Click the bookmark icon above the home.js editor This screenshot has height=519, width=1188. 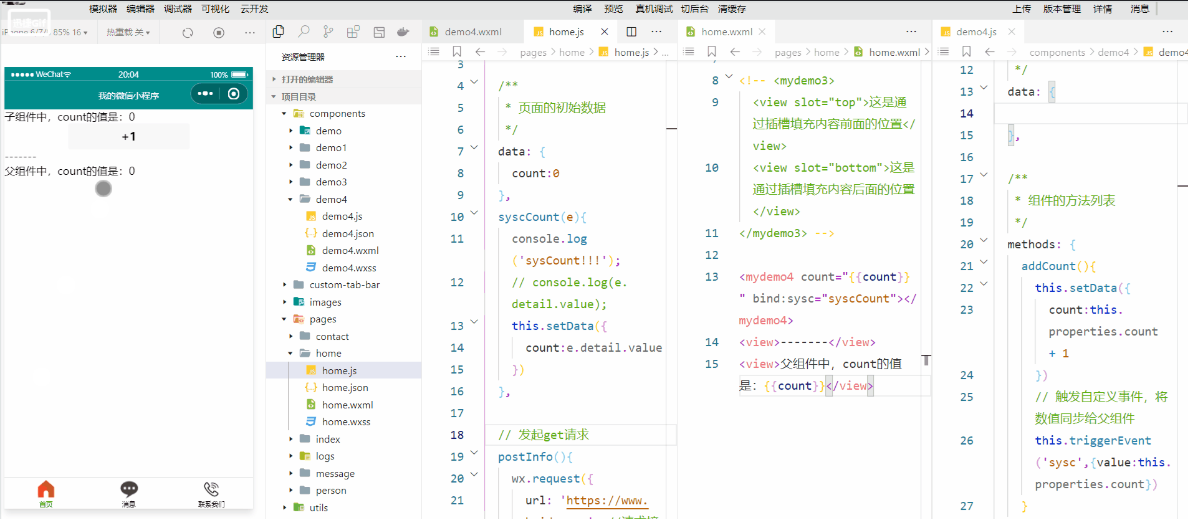tap(456, 52)
